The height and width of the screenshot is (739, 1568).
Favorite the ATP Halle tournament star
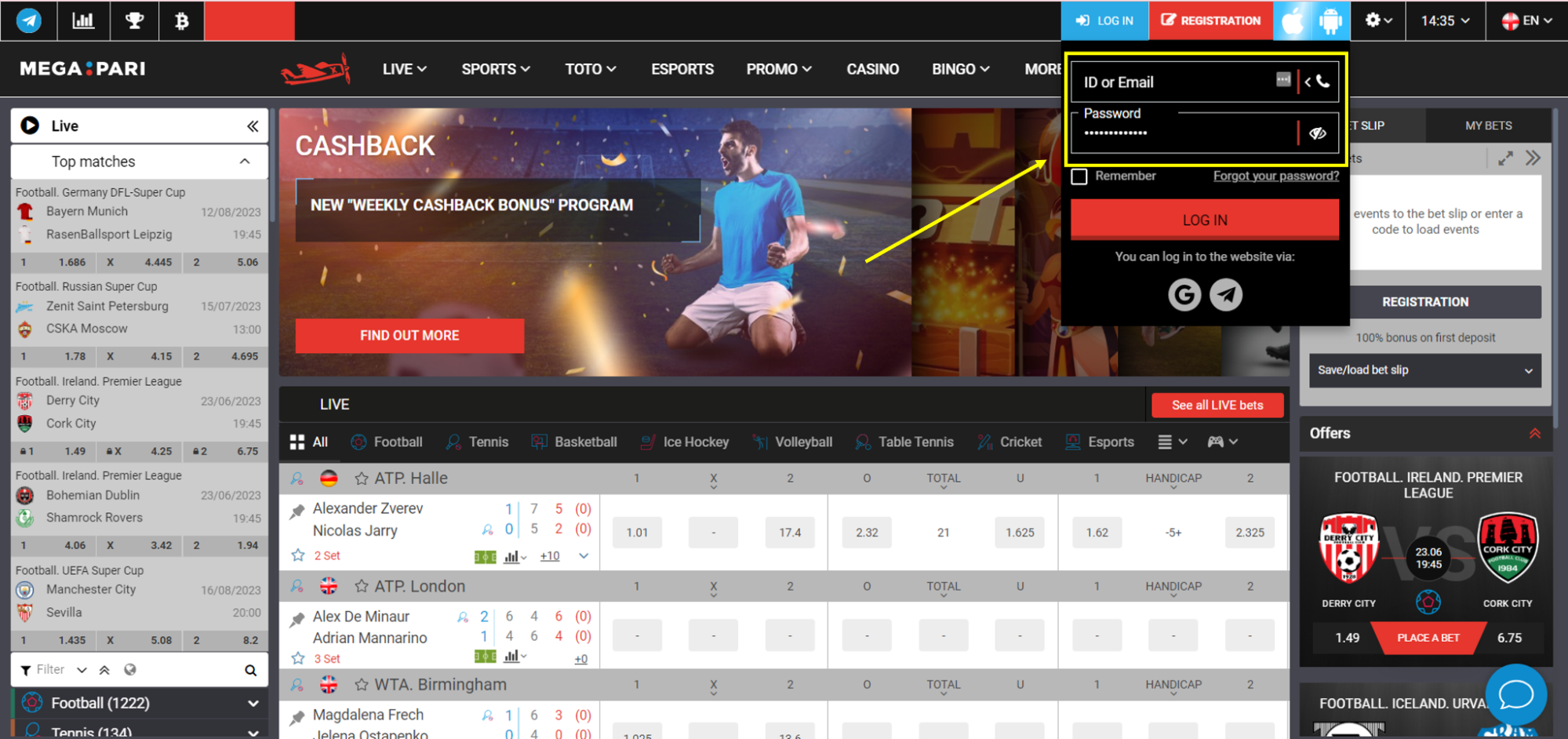362,479
